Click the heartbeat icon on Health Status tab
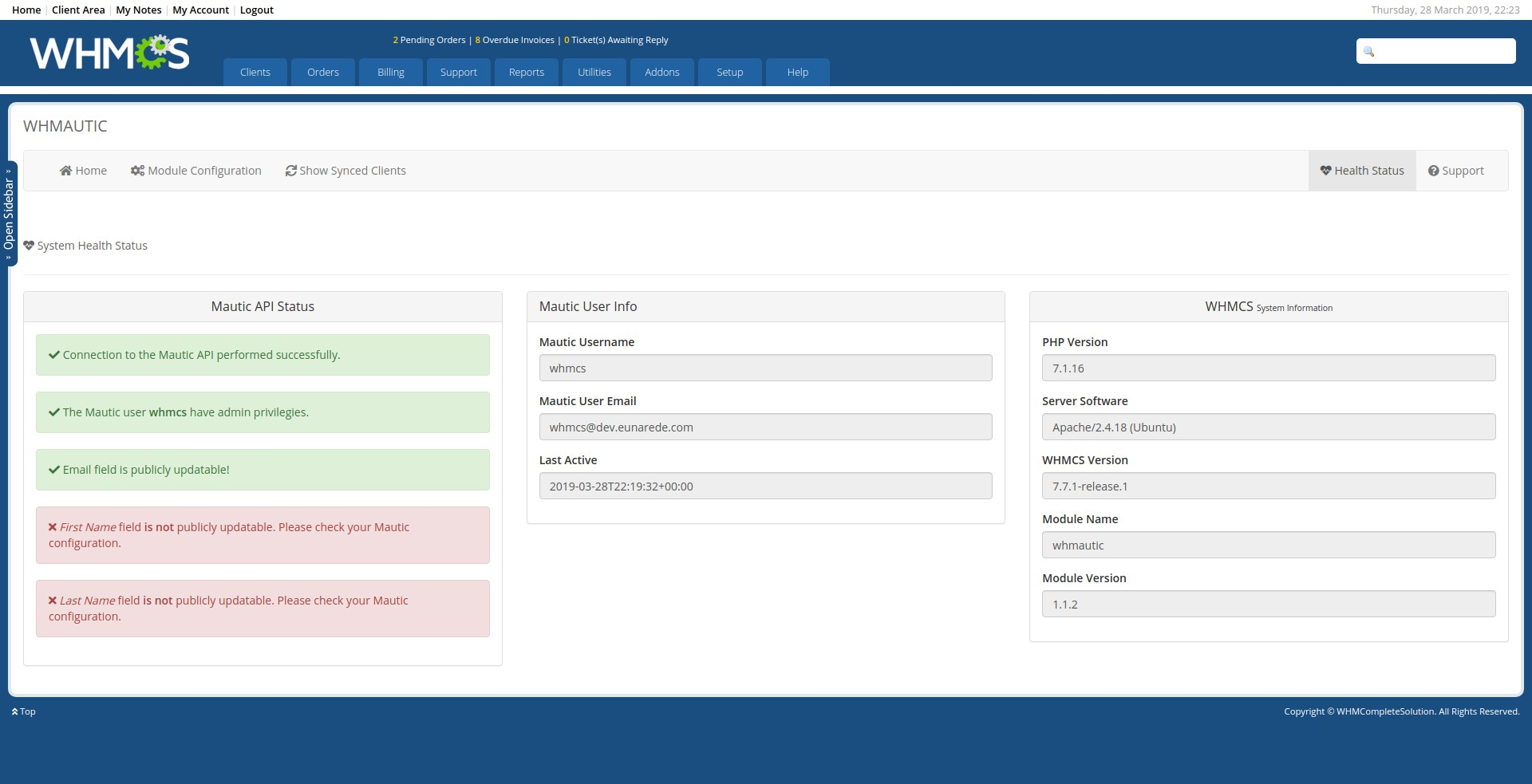1532x784 pixels. [x=1325, y=171]
